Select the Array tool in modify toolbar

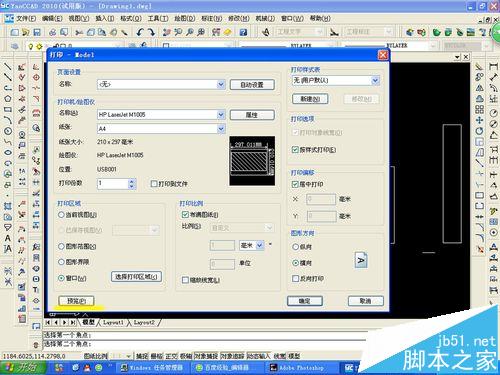point(479,109)
